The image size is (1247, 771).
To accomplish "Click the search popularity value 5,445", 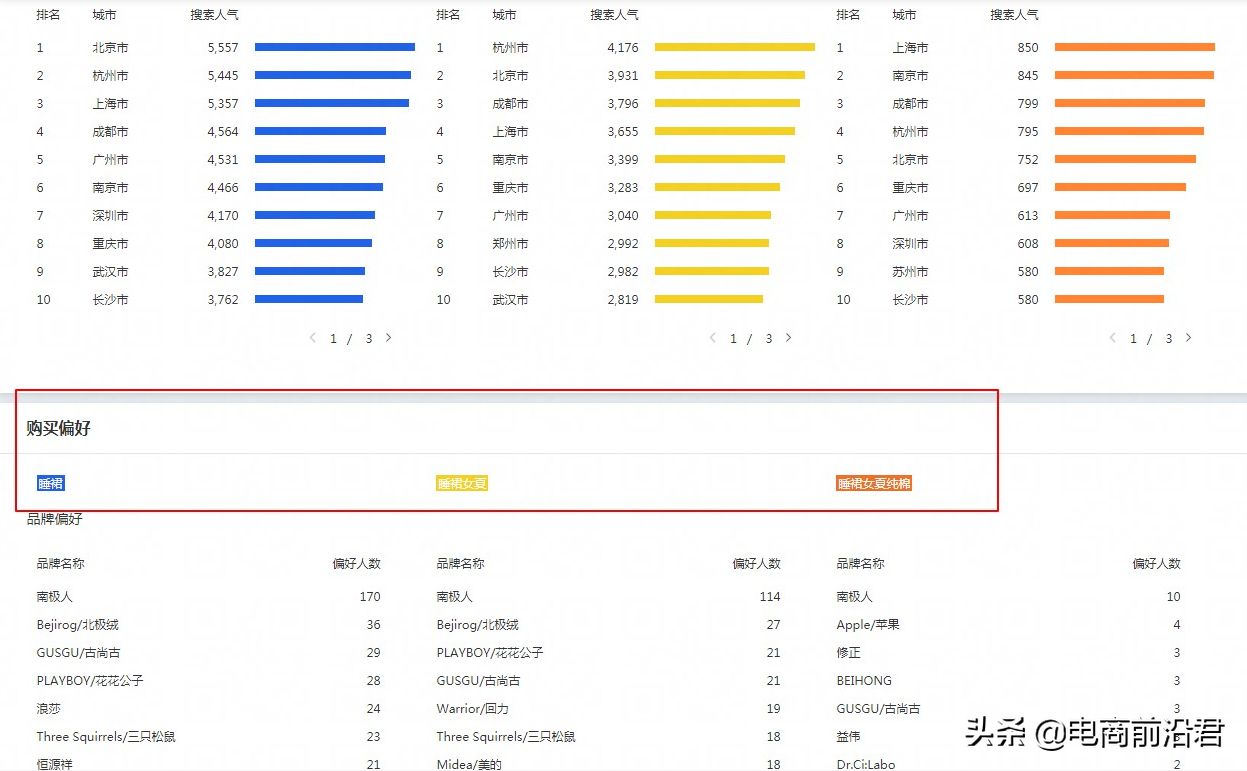I will click(223, 76).
